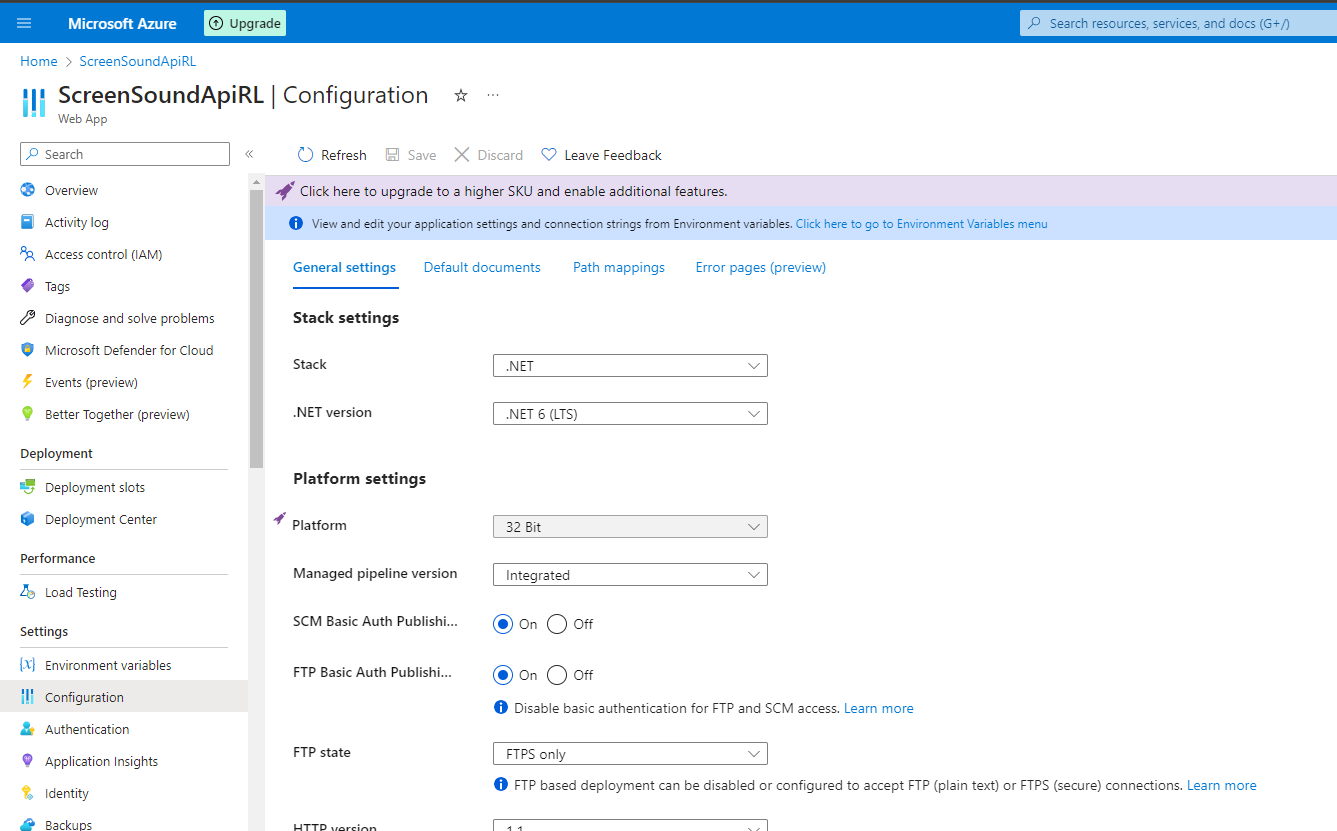The height and width of the screenshot is (831, 1337).
Task: Click the sidebar vertical scrollbar
Action: pos(256,328)
